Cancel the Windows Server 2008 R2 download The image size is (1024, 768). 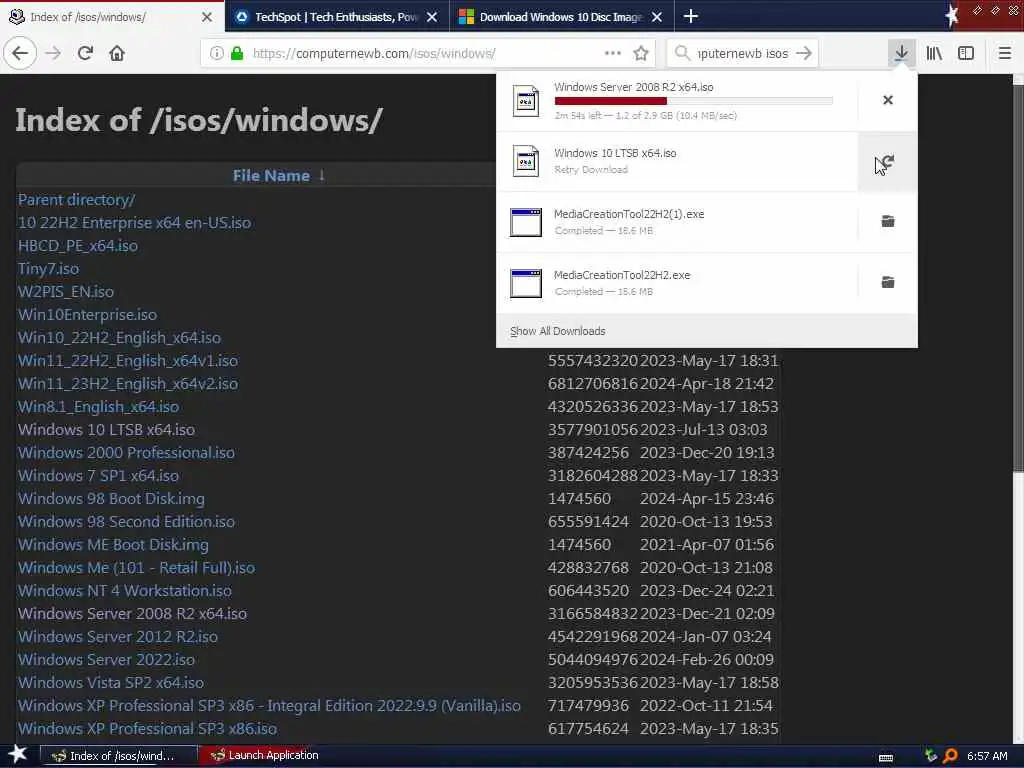point(888,100)
